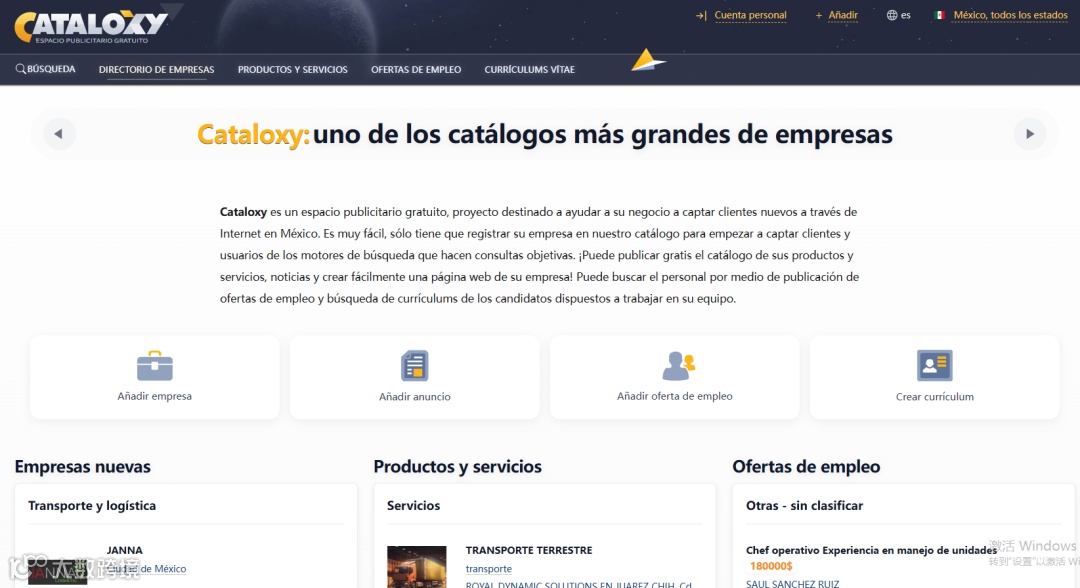1080x588 pixels.
Task: Click the Cataloxy logo
Action: click(91, 28)
